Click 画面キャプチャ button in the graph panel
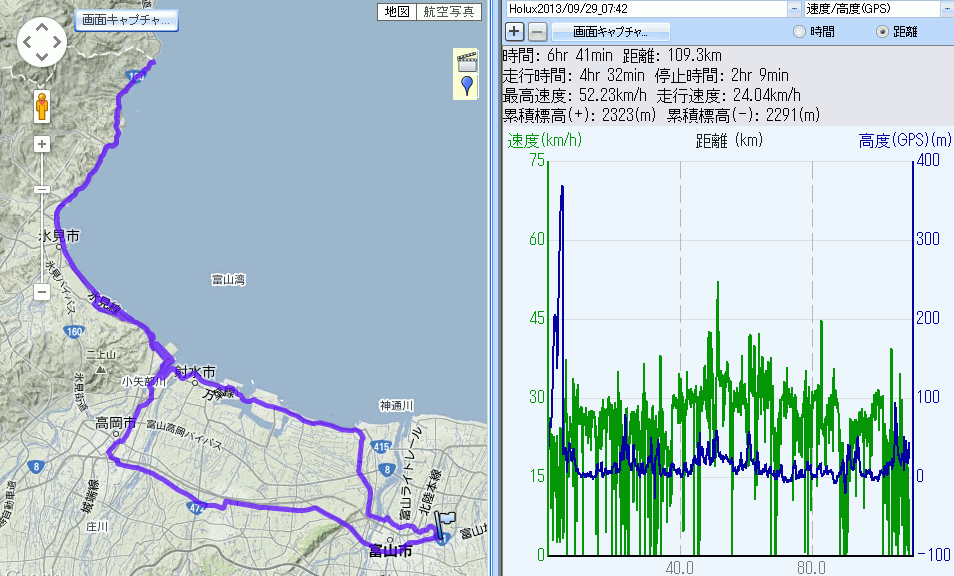The width and height of the screenshot is (954, 576). point(606,32)
